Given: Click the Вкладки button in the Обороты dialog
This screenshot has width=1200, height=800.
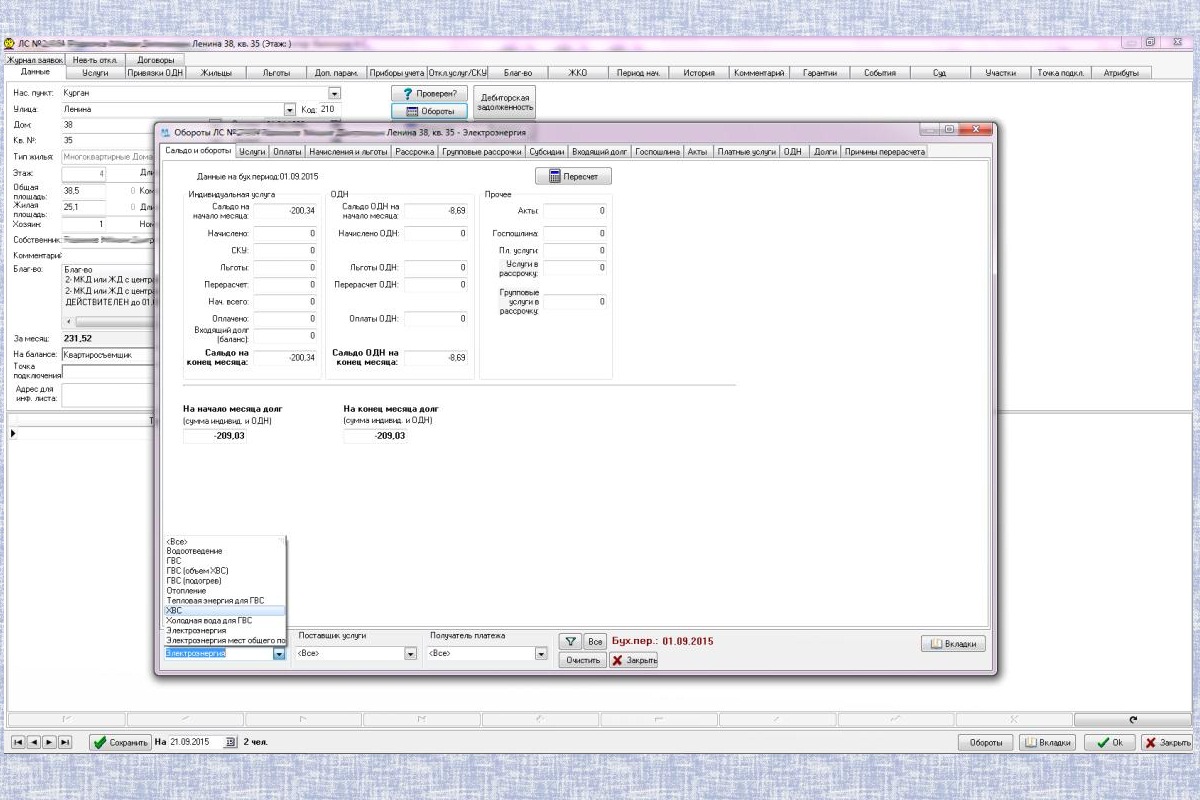Looking at the screenshot, I should click(x=953, y=644).
